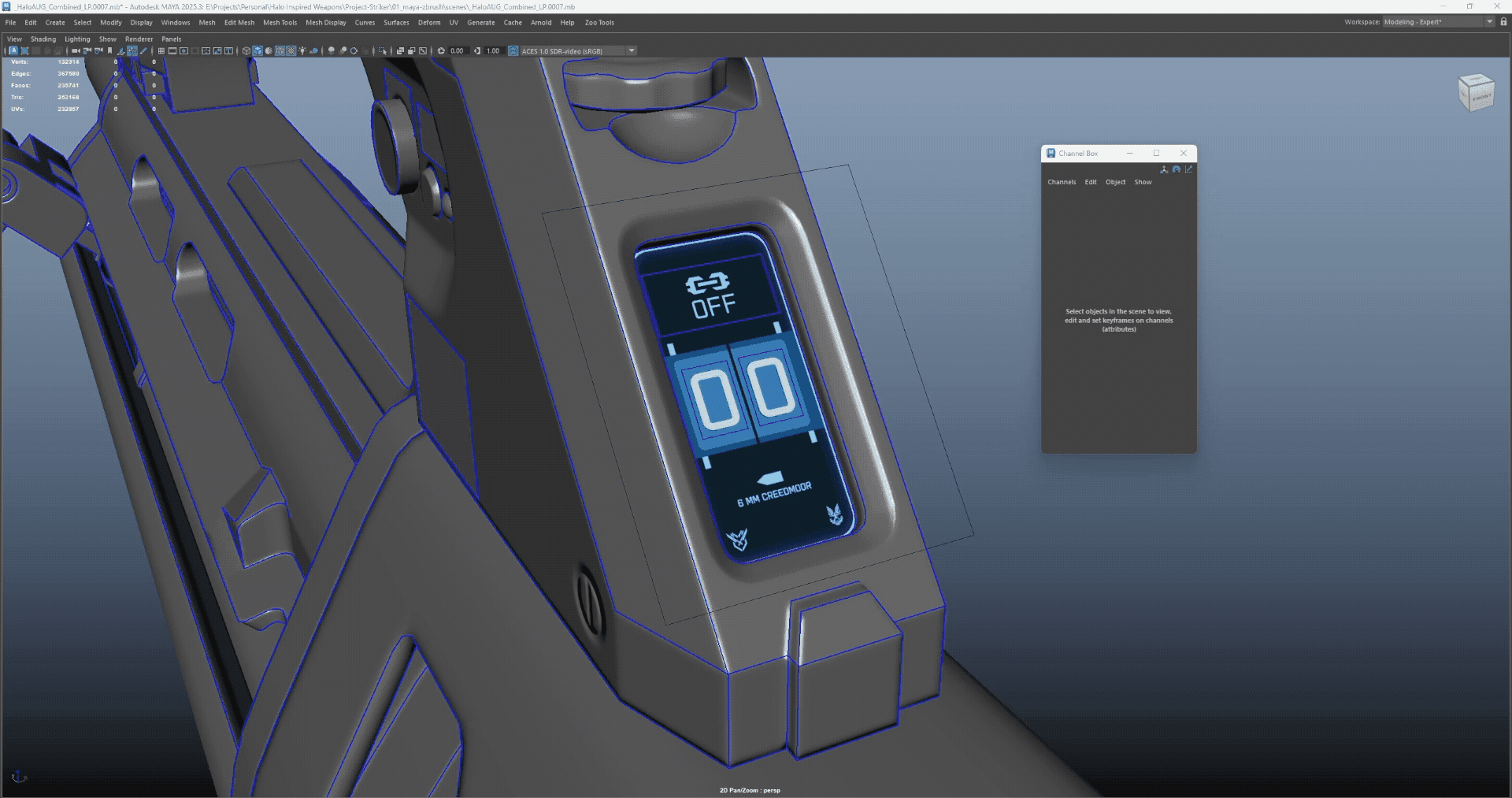Toggle the field chart icon
This screenshot has width=1512, height=798.
[x=206, y=50]
